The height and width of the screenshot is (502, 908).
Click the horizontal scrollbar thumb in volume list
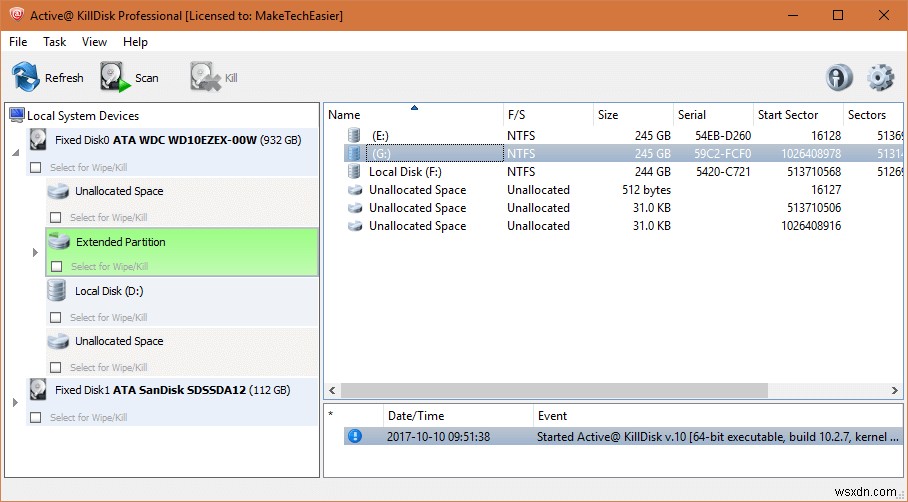coord(554,390)
